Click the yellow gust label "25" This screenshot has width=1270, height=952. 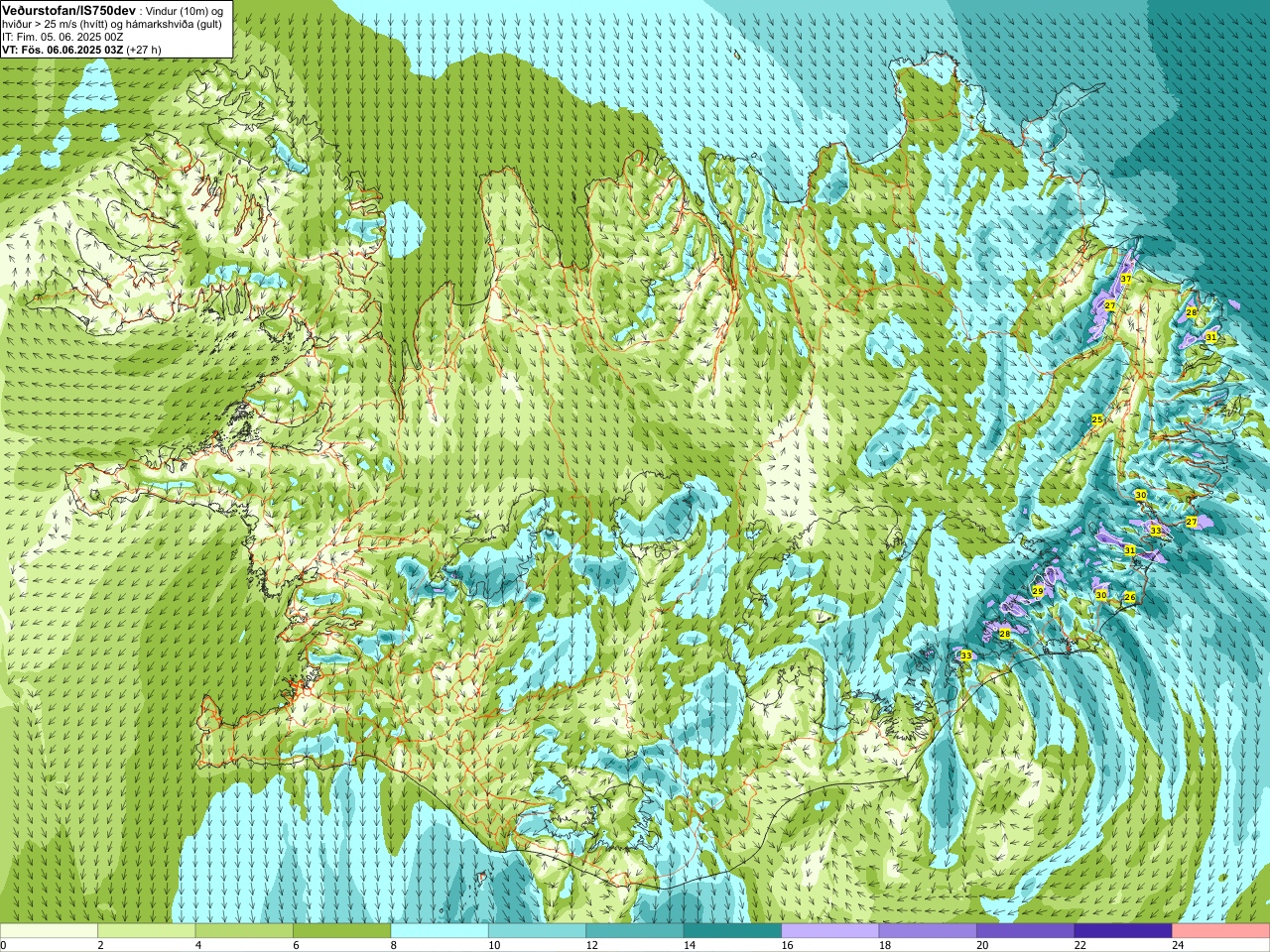(1097, 420)
